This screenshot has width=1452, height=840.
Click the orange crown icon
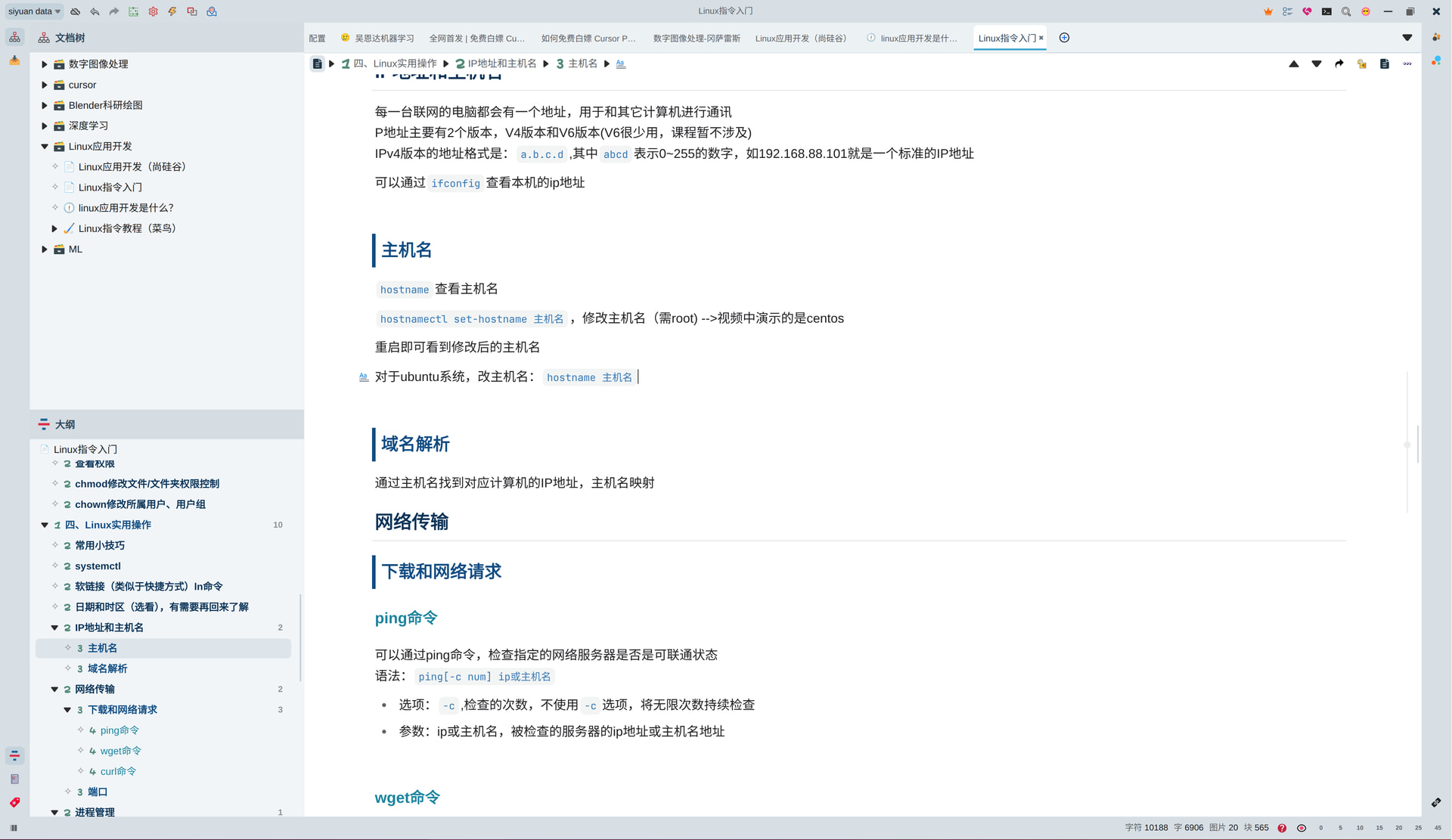[1268, 11]
